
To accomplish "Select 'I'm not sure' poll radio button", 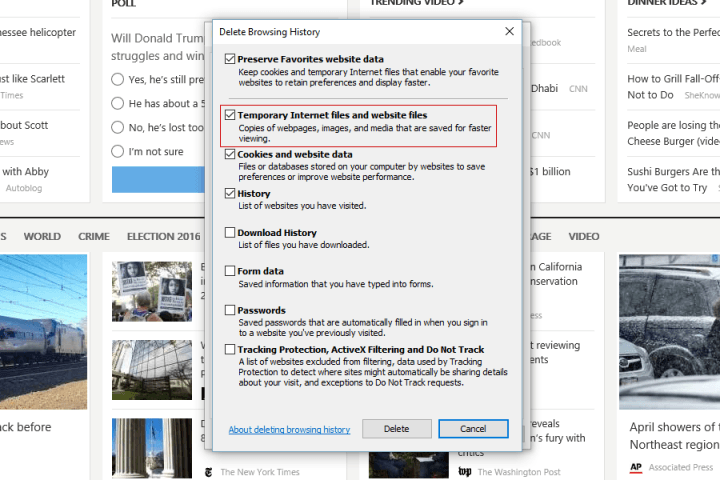I will pos(118,151).
